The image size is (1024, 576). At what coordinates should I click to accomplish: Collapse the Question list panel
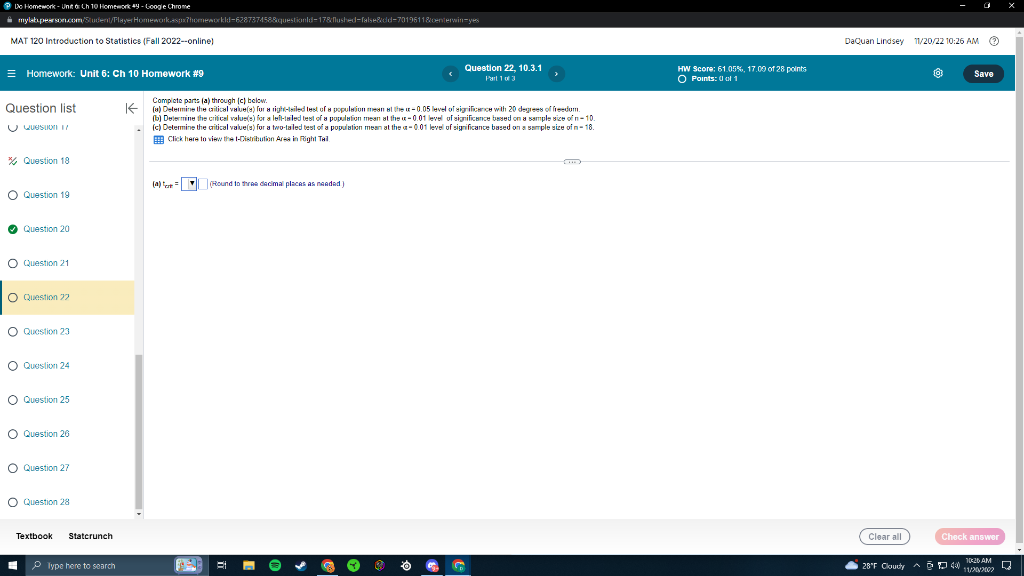pyautogui.click(x=131, y=108)
